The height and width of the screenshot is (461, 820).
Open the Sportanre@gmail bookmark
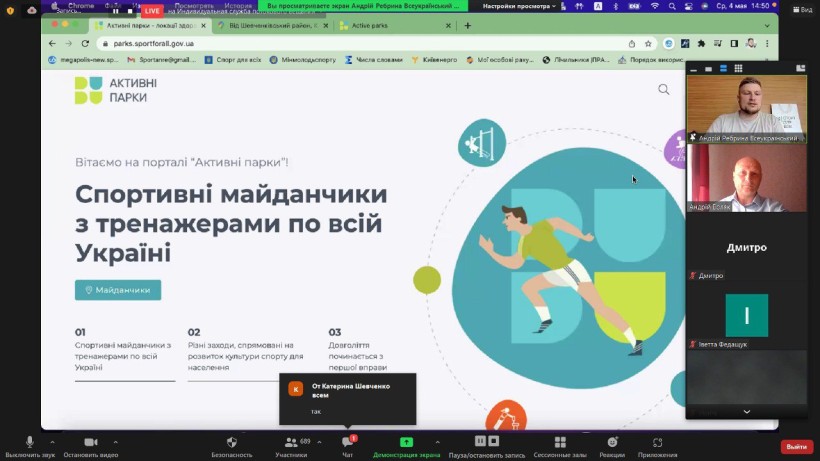pyautogui.click(x=162, y=60)
